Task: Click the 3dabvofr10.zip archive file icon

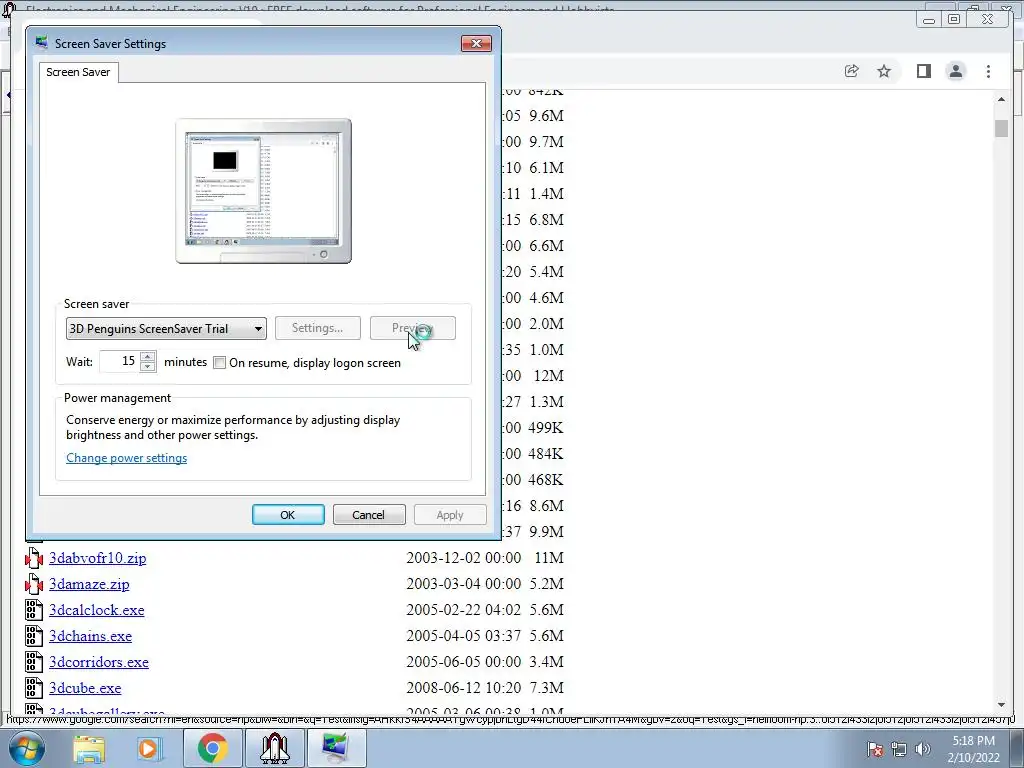Action: [34, 558]
